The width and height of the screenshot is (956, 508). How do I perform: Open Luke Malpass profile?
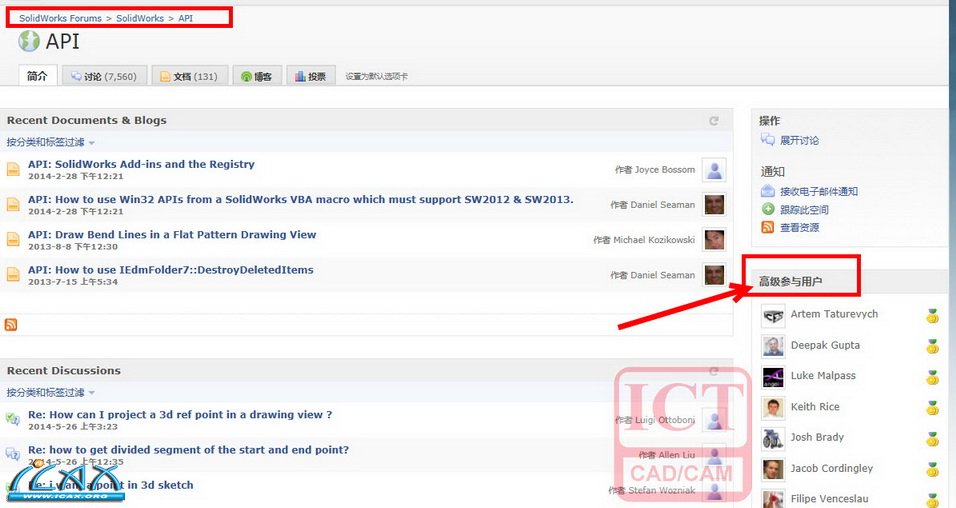coord(823,376)
